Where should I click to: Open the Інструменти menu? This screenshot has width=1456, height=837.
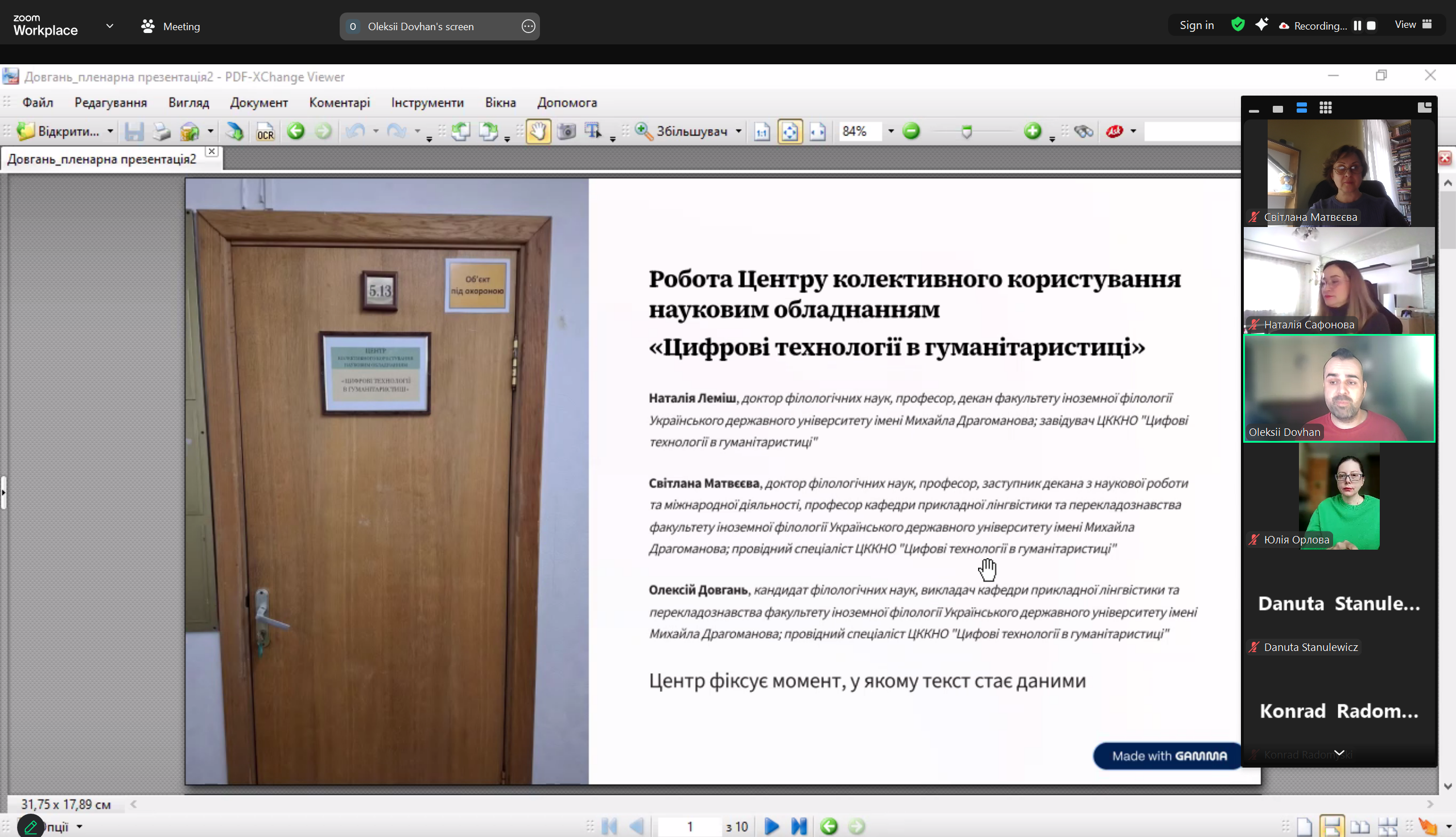(x=427, y=102)
